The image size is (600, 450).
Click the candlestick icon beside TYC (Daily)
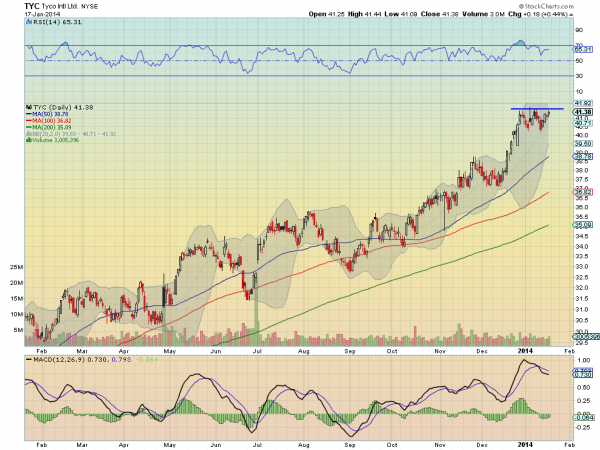pos(29,108)
